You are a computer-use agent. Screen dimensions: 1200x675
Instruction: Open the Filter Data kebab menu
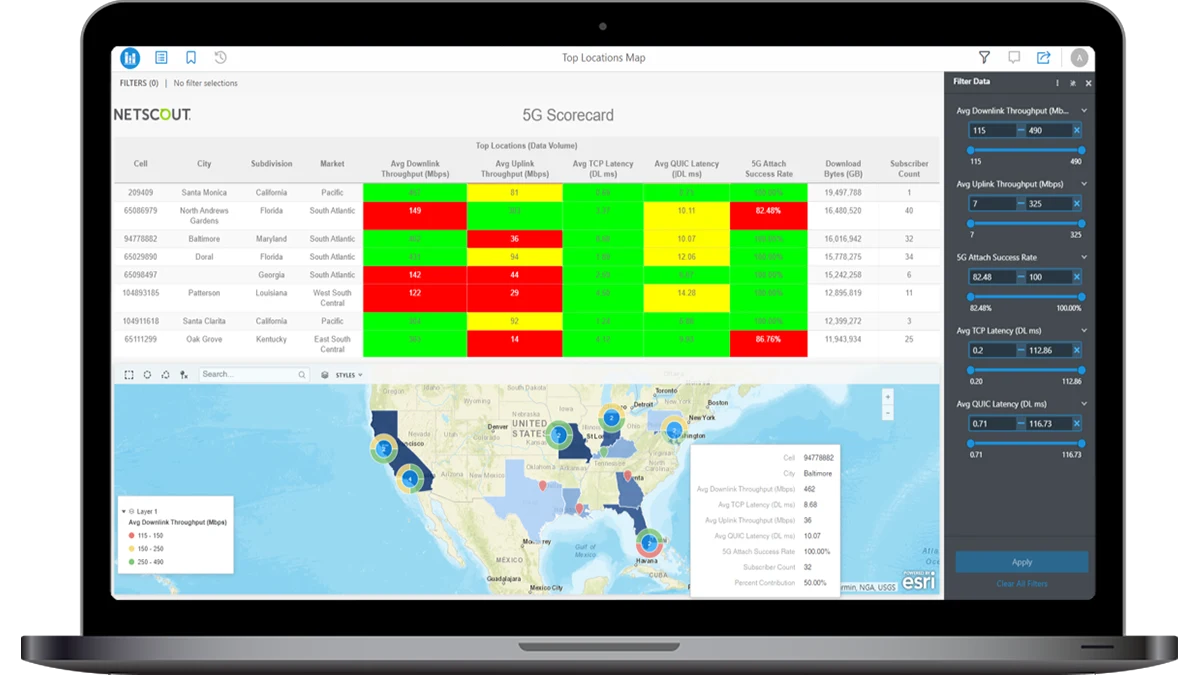pyautogui.click(x=1058, y=83)
